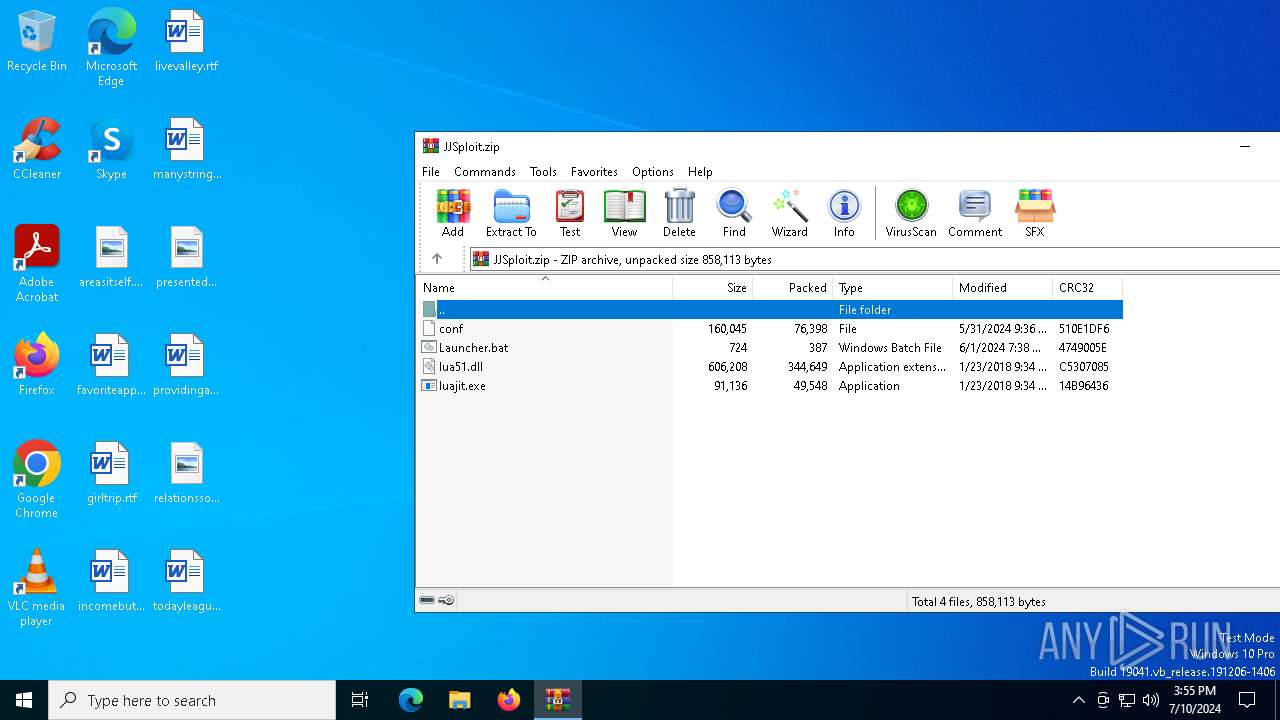Open the Commands menu
1280x720 pixels.
tap(485, 172)
